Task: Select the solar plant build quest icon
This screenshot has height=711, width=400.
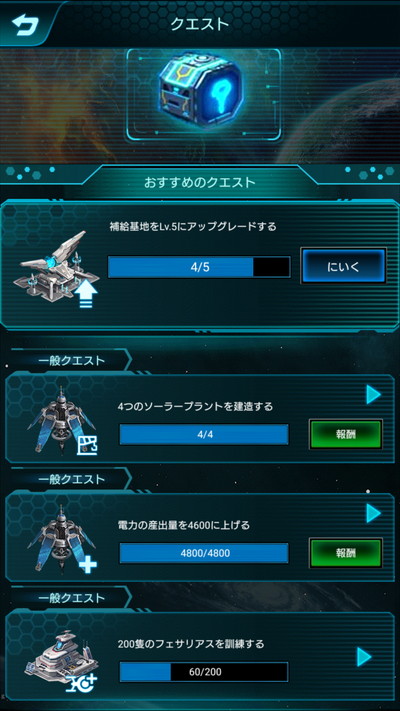Action: 62,421
